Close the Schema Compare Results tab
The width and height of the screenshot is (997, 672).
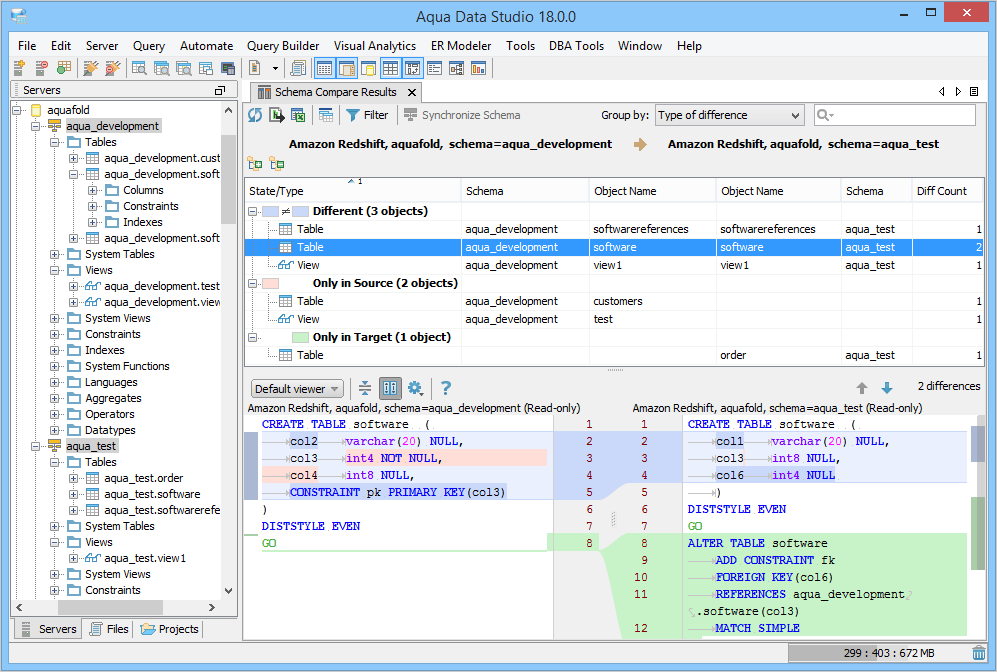(x=412, y=93)
